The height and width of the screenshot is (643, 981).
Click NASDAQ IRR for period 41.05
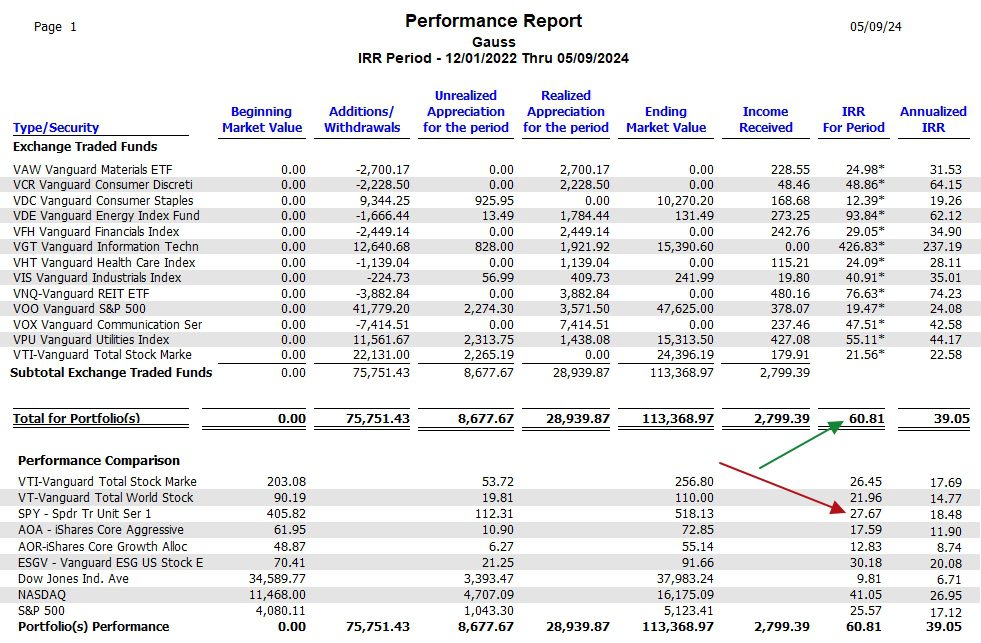pyautogui.click(x=866, y=595)
